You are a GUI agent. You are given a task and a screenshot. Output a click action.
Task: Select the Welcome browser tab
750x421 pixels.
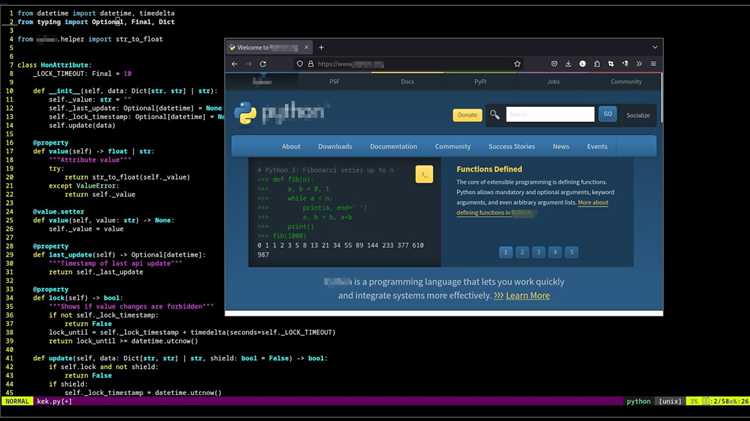pyautogui.click(x=269, y=47)
